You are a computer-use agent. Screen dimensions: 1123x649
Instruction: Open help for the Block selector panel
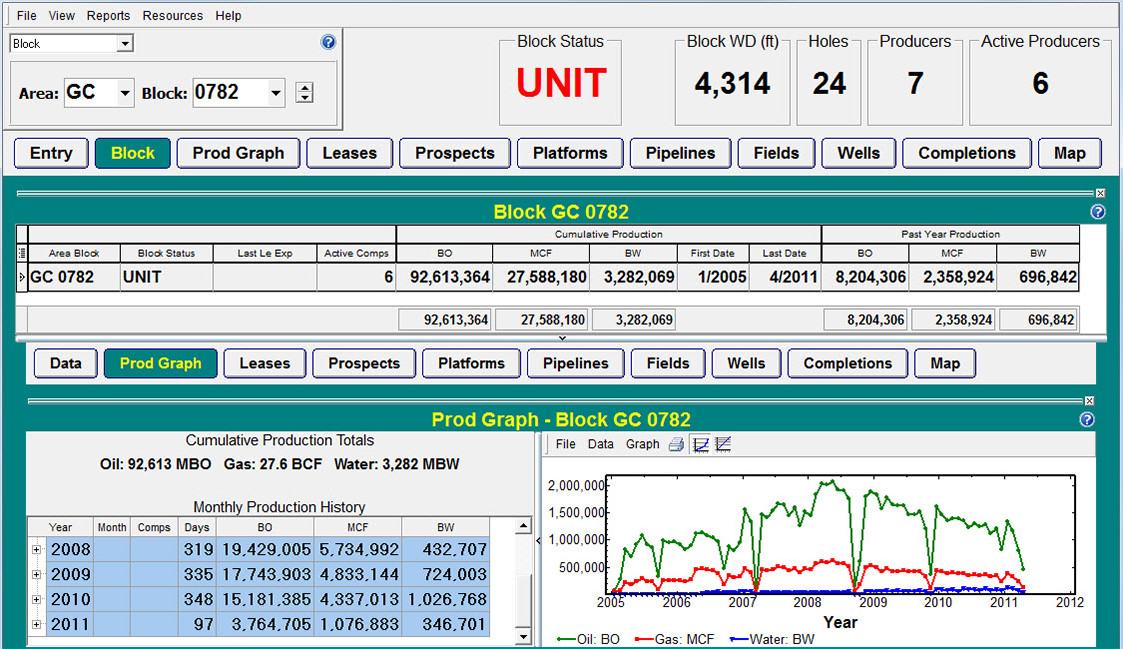(327, 42)
